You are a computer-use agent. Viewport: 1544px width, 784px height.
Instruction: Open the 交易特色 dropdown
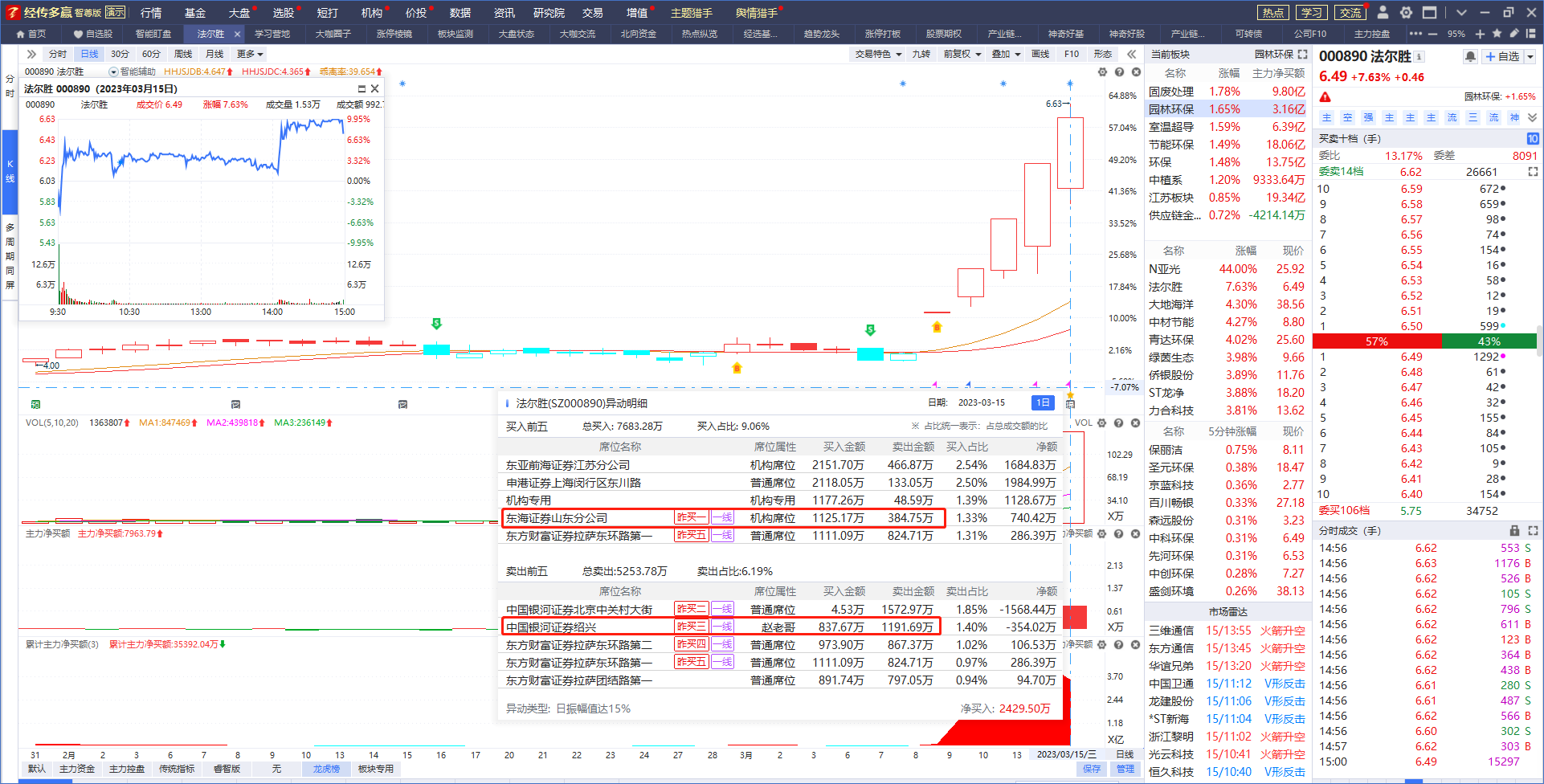878,54
